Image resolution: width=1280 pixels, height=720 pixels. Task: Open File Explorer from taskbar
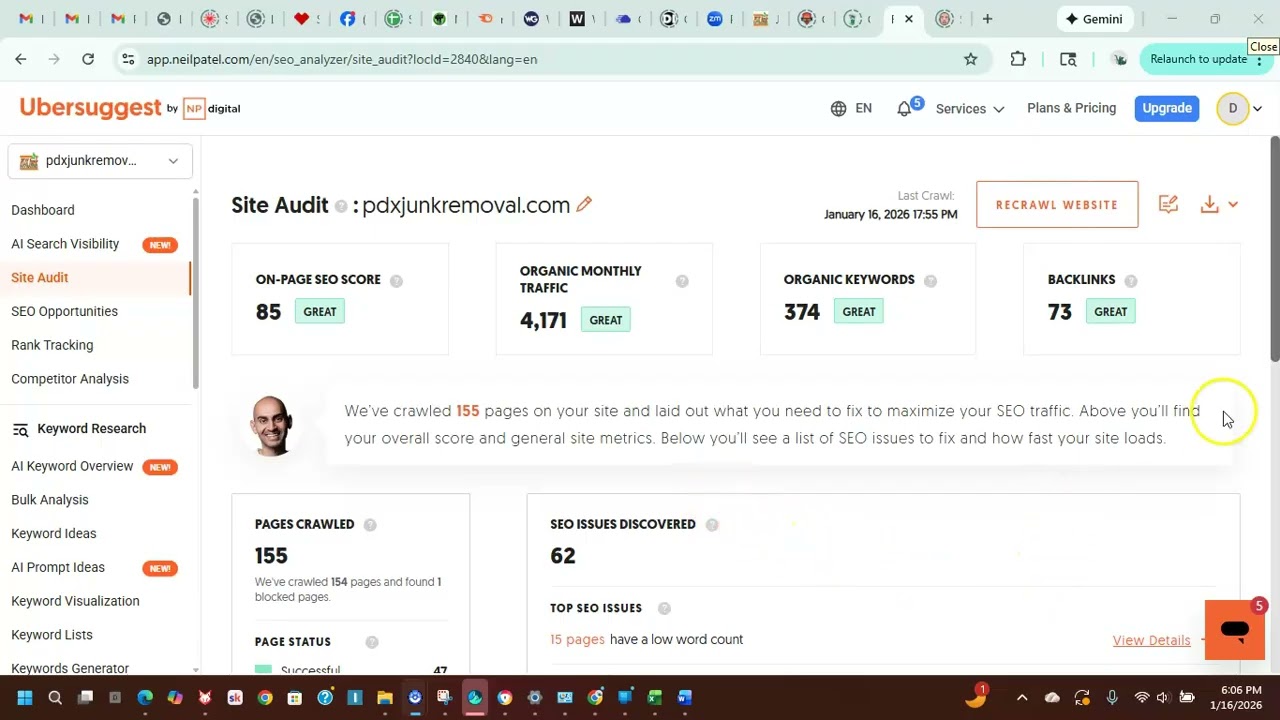[x=385, y=698]
